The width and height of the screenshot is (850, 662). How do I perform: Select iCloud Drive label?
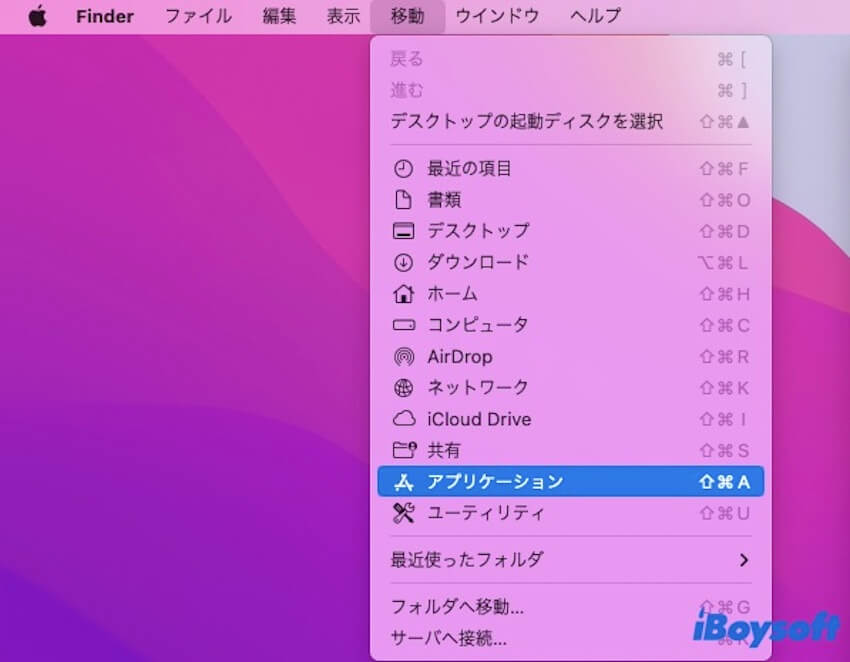click(x=479, y=419)
